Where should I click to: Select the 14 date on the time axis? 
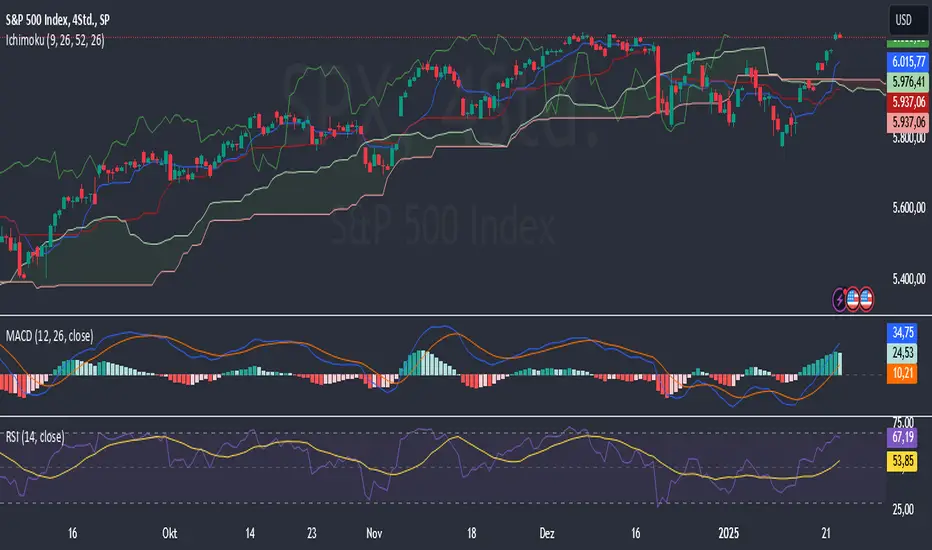(250, 533)
